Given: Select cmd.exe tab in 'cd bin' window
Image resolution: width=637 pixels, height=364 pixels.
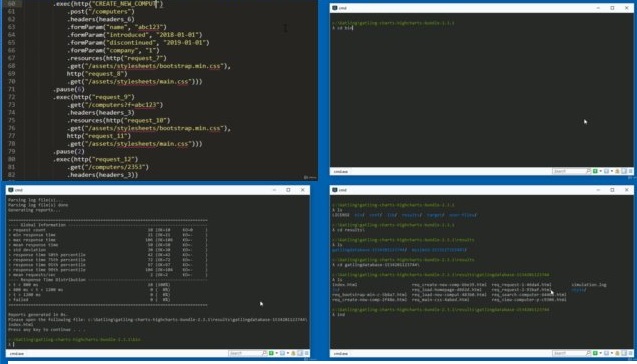Looking at the screenshot, I should click(340, 171).
